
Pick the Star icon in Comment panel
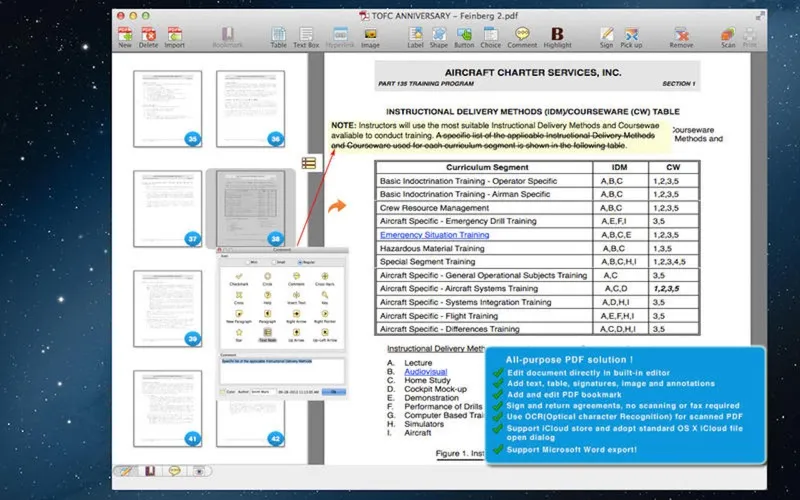(x=239, y=333)
